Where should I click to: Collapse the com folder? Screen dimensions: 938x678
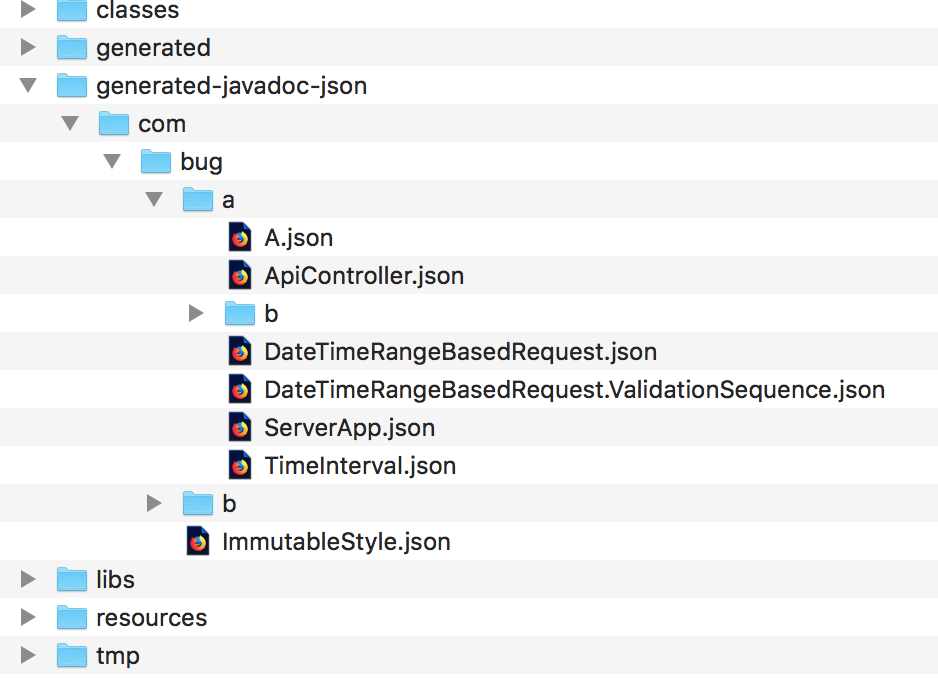tap(70, 123)
